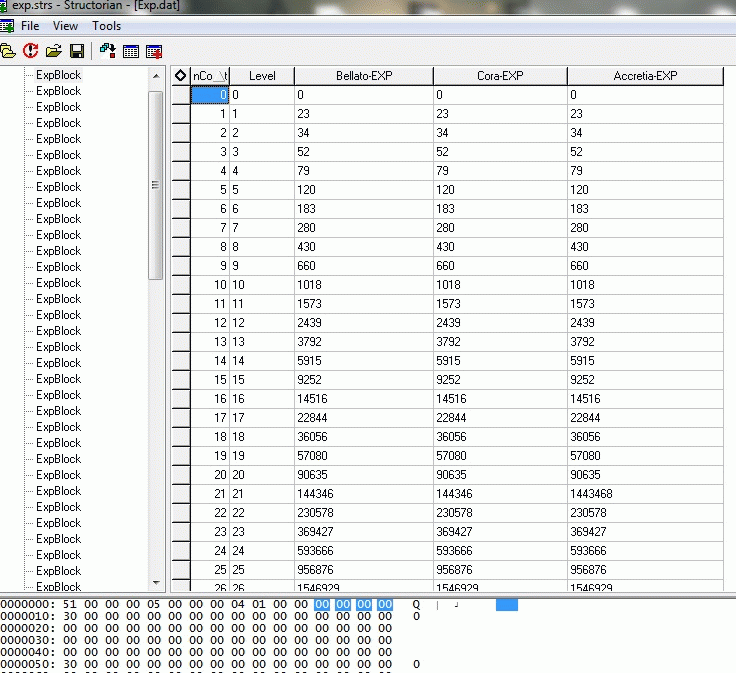This screenshot has width=736, height=673.
Task: Select Cora-EXP cell with value 5915
Action: coord(500,361)
